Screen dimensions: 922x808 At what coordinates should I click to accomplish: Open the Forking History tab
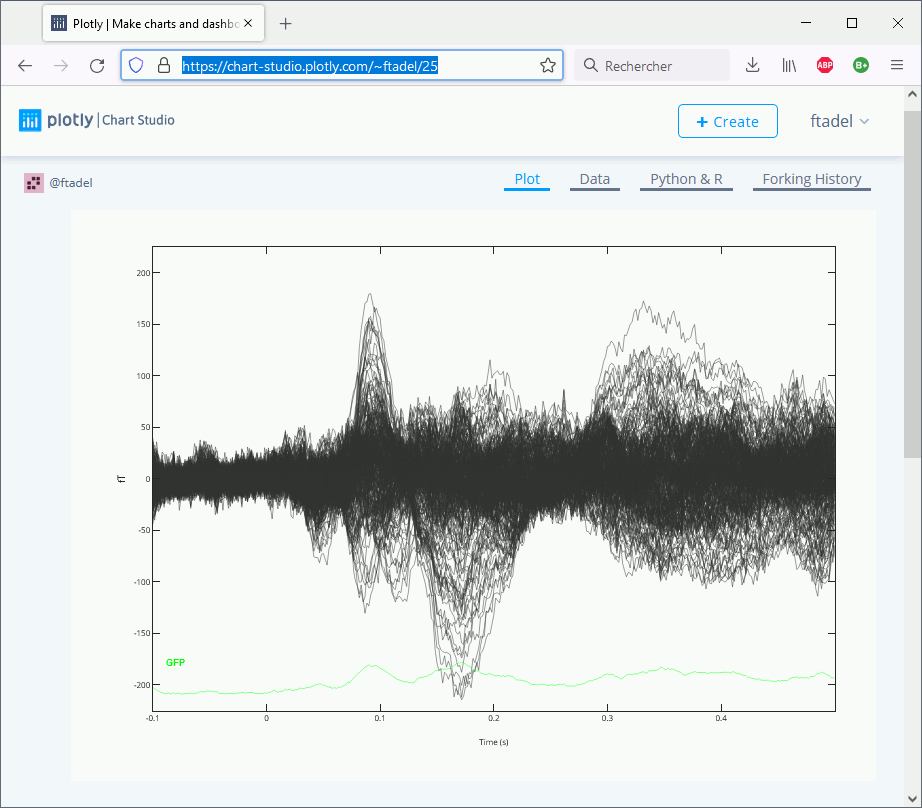point(811,180)
